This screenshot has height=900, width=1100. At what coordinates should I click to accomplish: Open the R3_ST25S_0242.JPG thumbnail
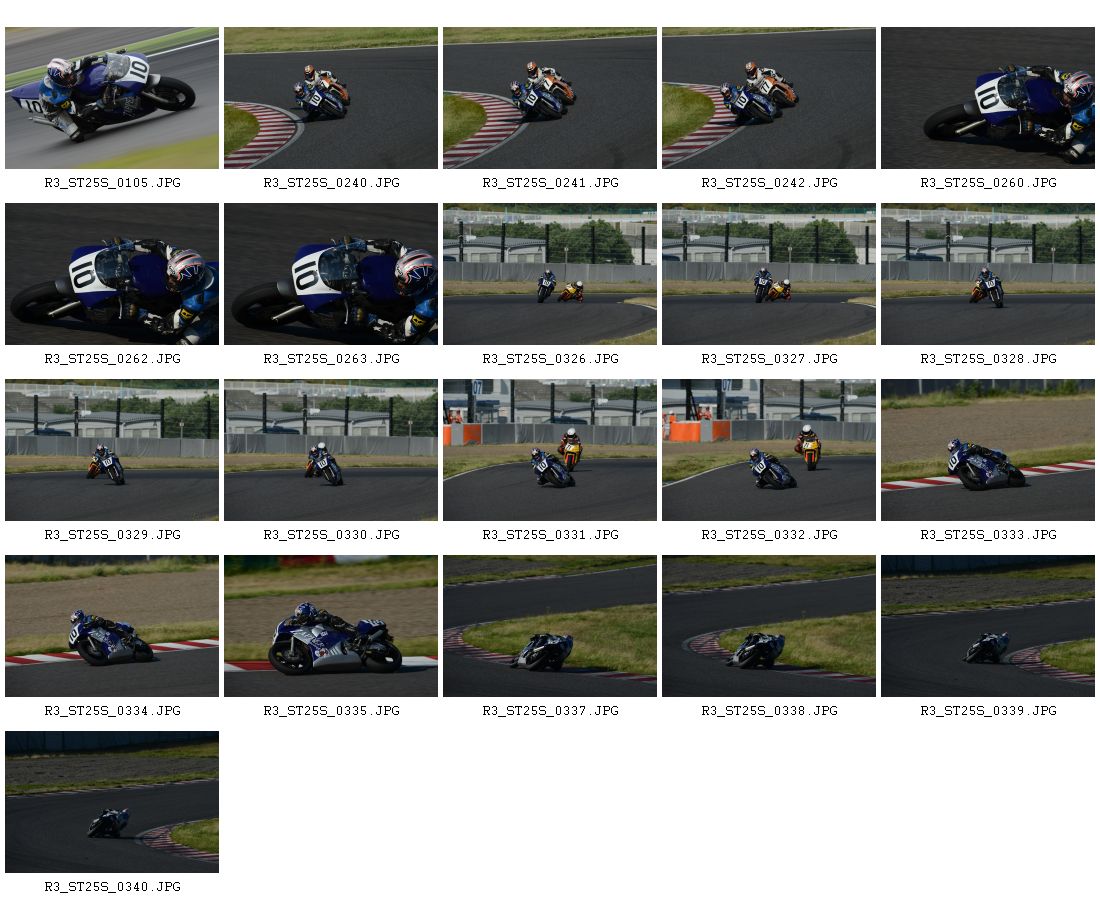(769, 98)
